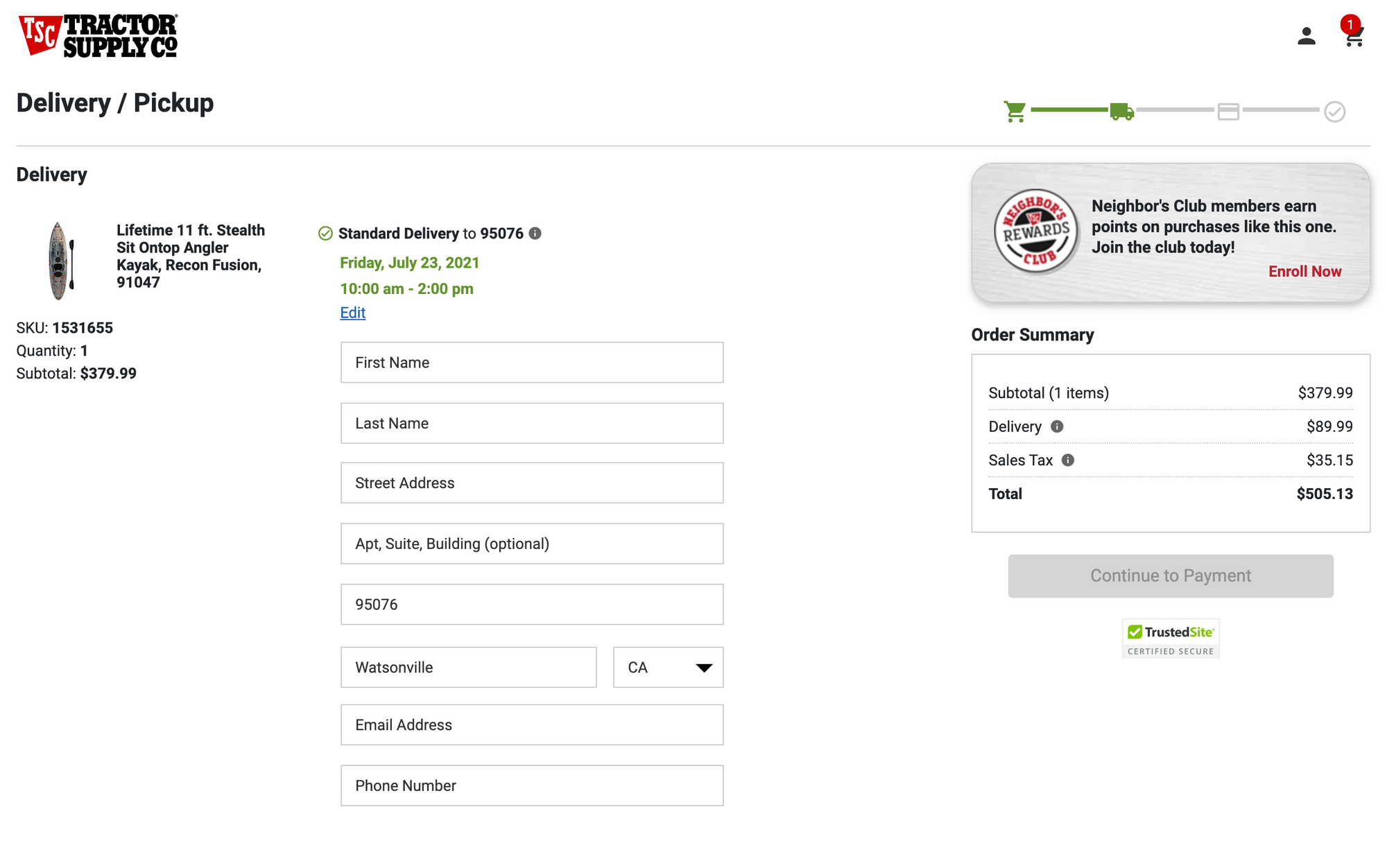The image size is (1387, 868).
Task: Click the checkmark confirmation progress step
Action: (1334, 112)
